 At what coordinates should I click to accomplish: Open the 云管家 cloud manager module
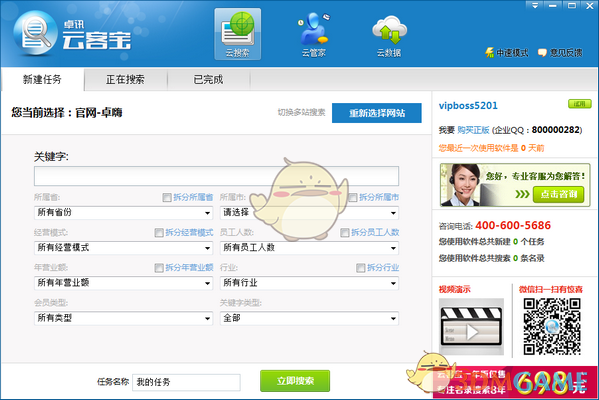point(314,34)
